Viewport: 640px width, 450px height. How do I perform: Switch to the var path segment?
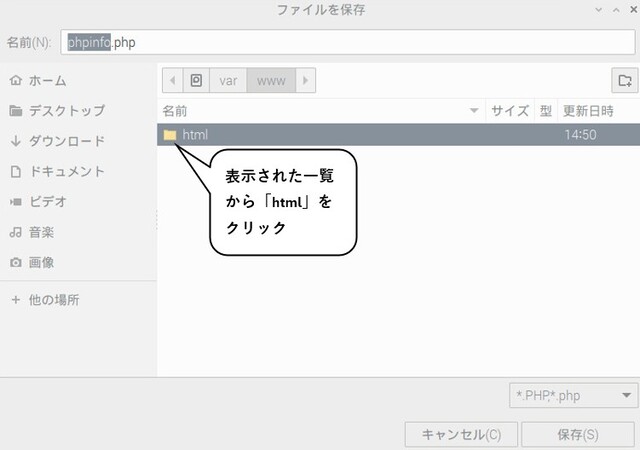click(x=228, y=80)
